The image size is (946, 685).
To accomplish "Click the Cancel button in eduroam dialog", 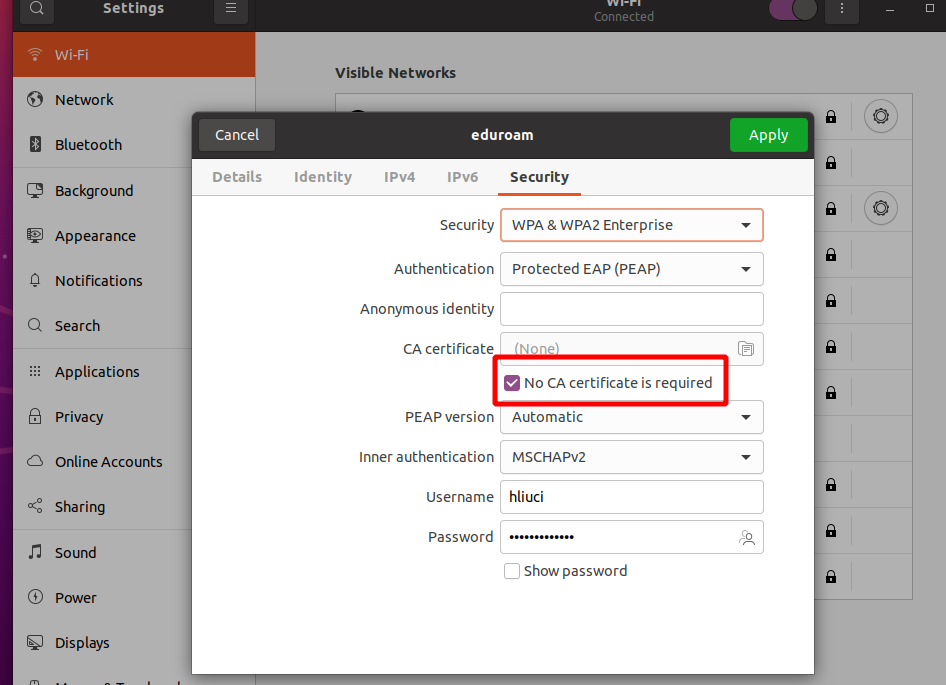I will click(237, 135).
